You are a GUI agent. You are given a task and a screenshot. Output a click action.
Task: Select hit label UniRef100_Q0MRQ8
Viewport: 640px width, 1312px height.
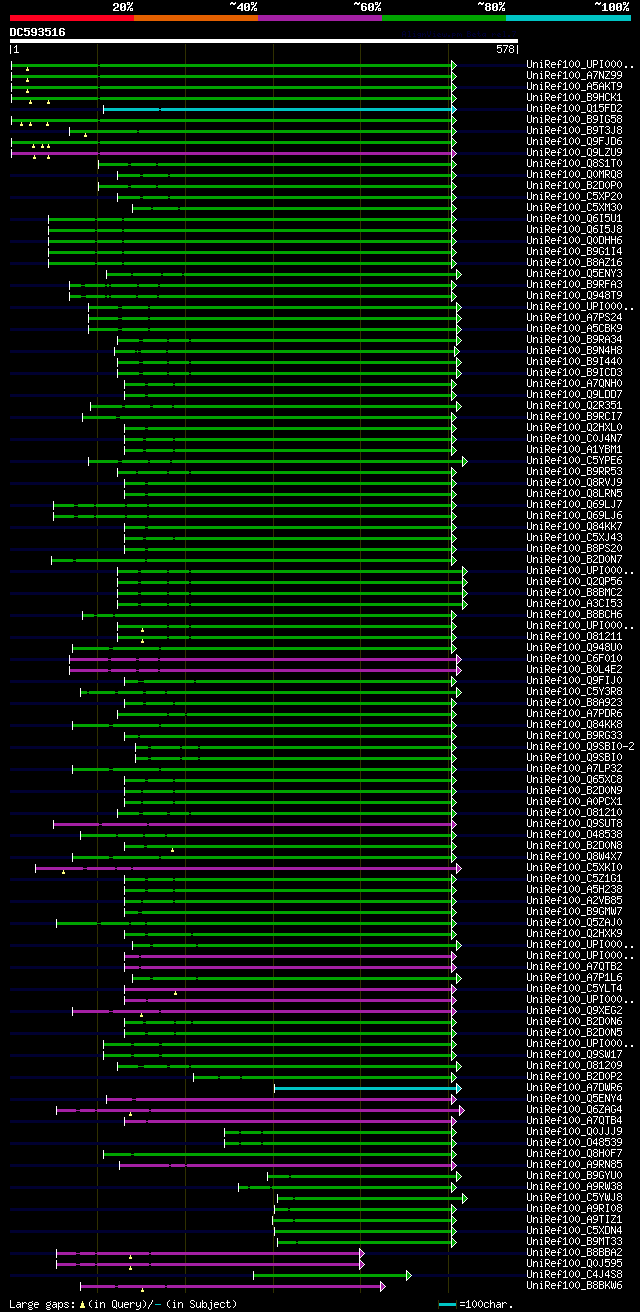coord(574,175)
